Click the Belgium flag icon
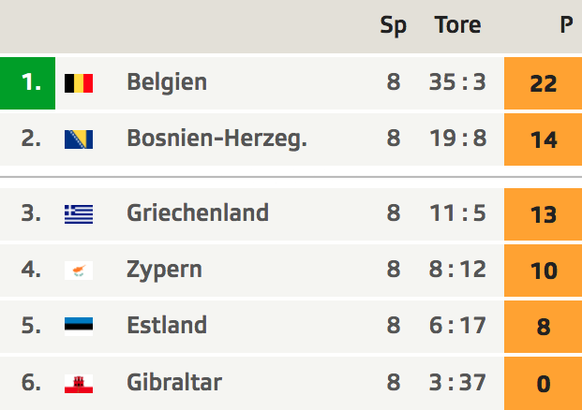Screen dimensions: 582x410 pos(79,83)
